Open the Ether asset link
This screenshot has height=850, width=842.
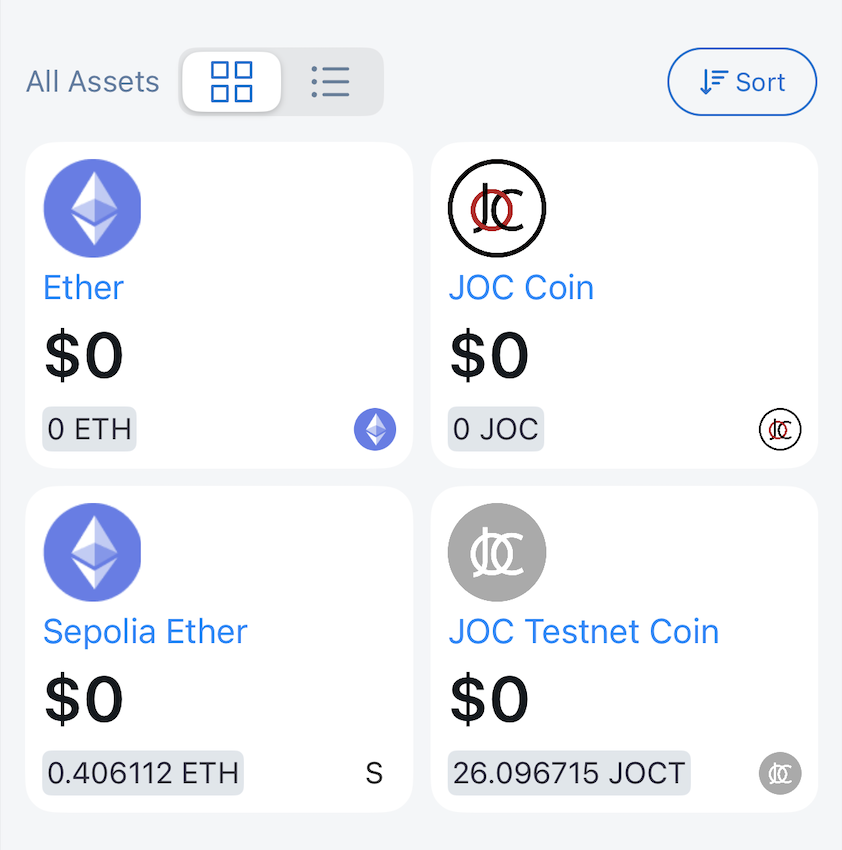point(83,288)
